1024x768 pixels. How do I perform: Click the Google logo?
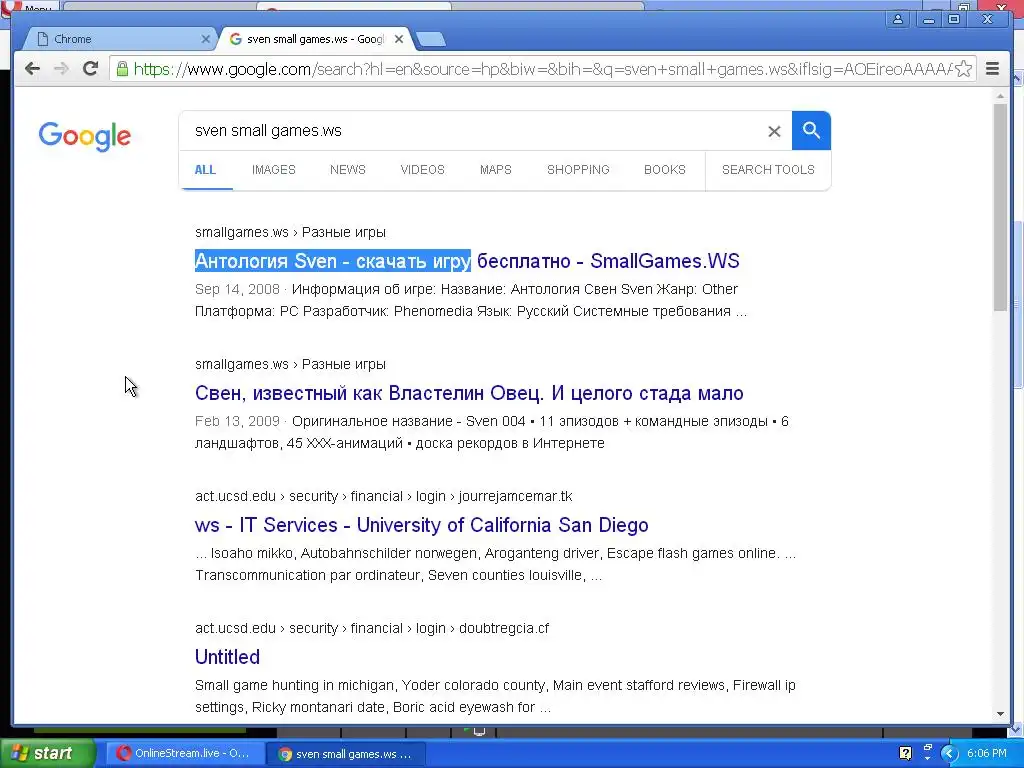85,136
